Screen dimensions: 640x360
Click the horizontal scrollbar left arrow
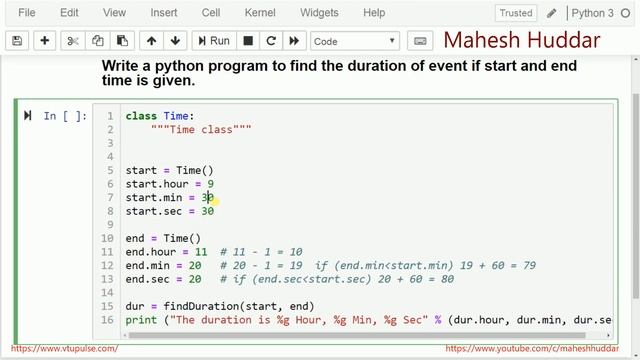125,336
